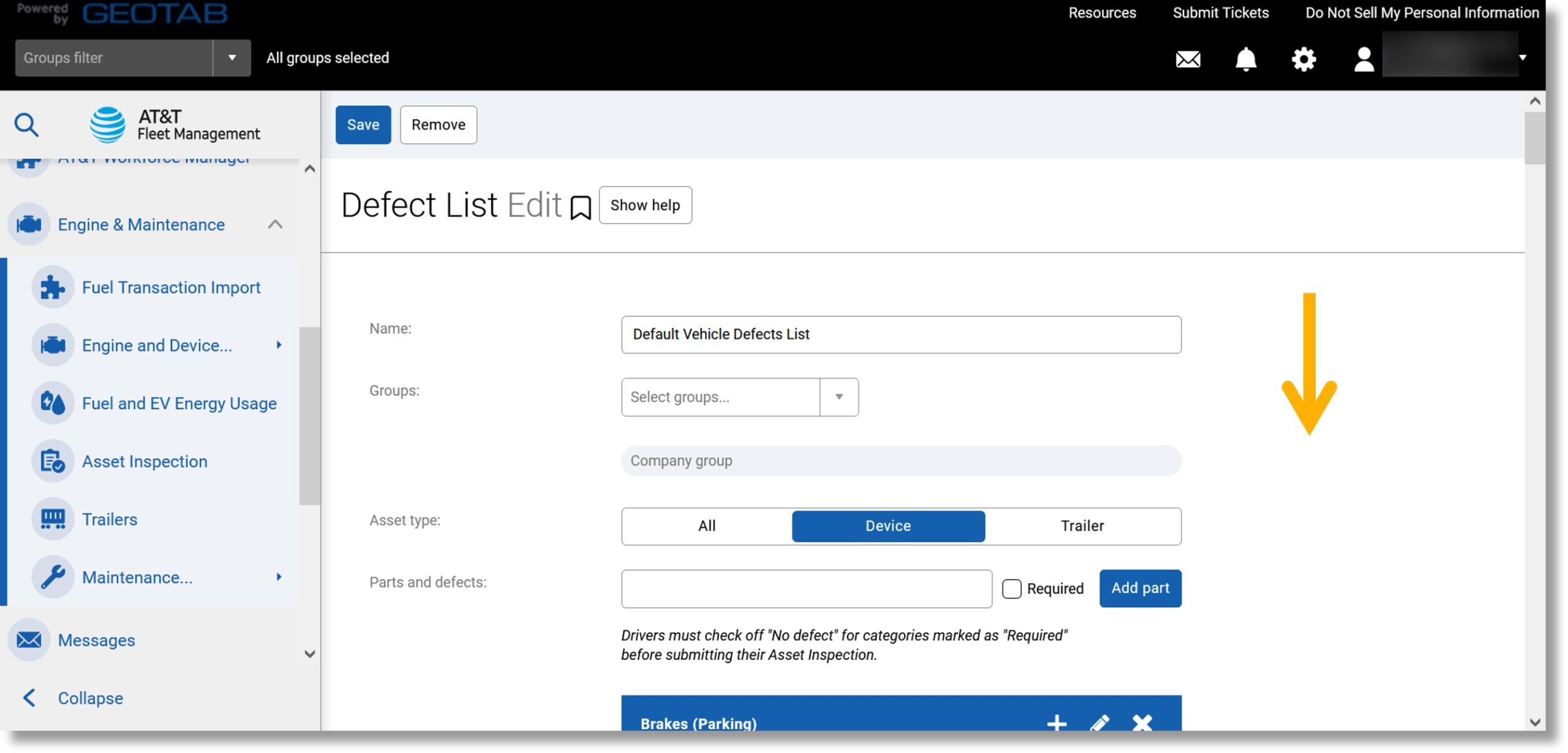The width and height of the screenshot is (1568, 753).
Task: Click the Add part button
Action: (1140, 588)
